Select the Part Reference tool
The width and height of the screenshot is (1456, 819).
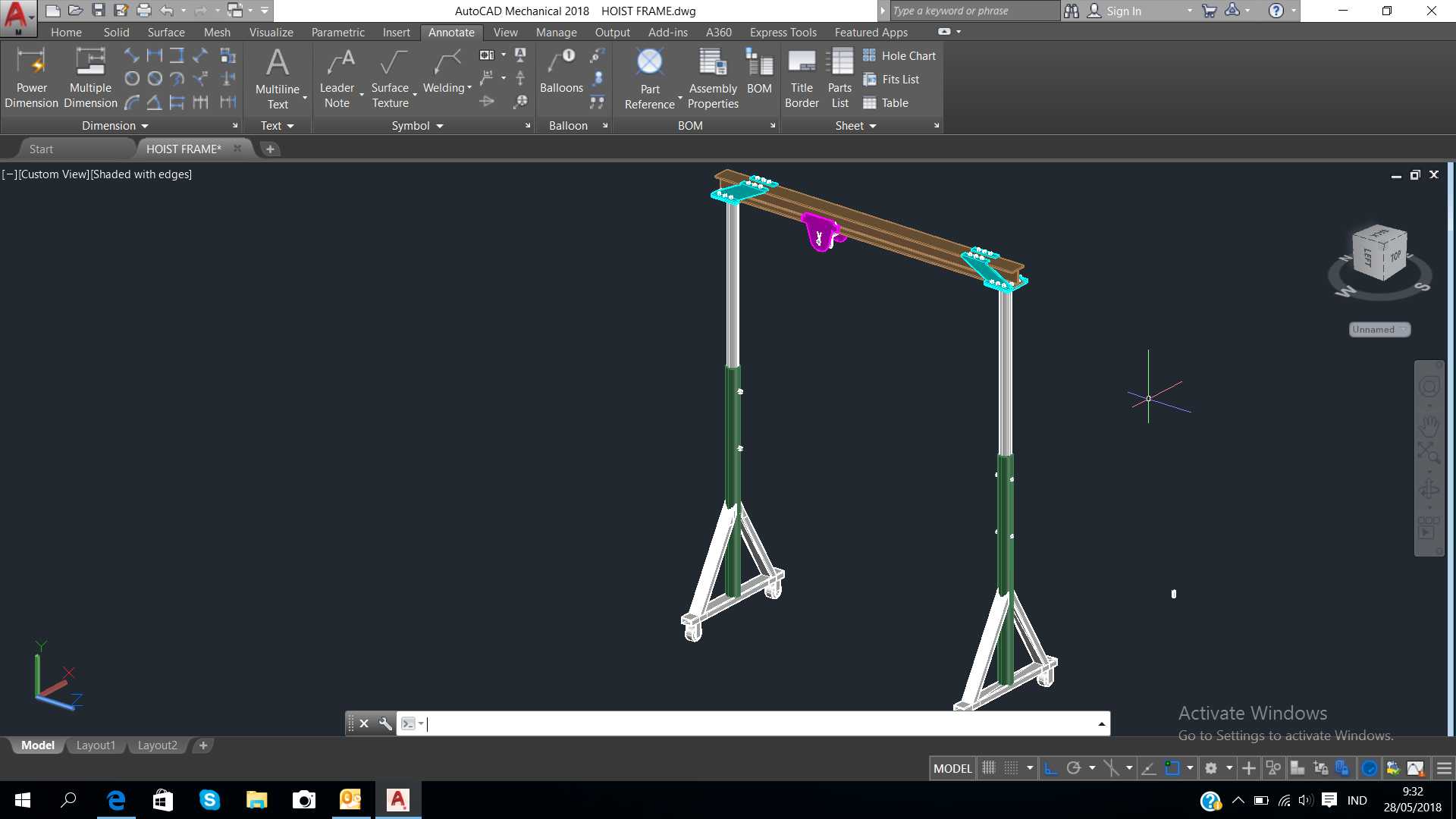[650, 78]
